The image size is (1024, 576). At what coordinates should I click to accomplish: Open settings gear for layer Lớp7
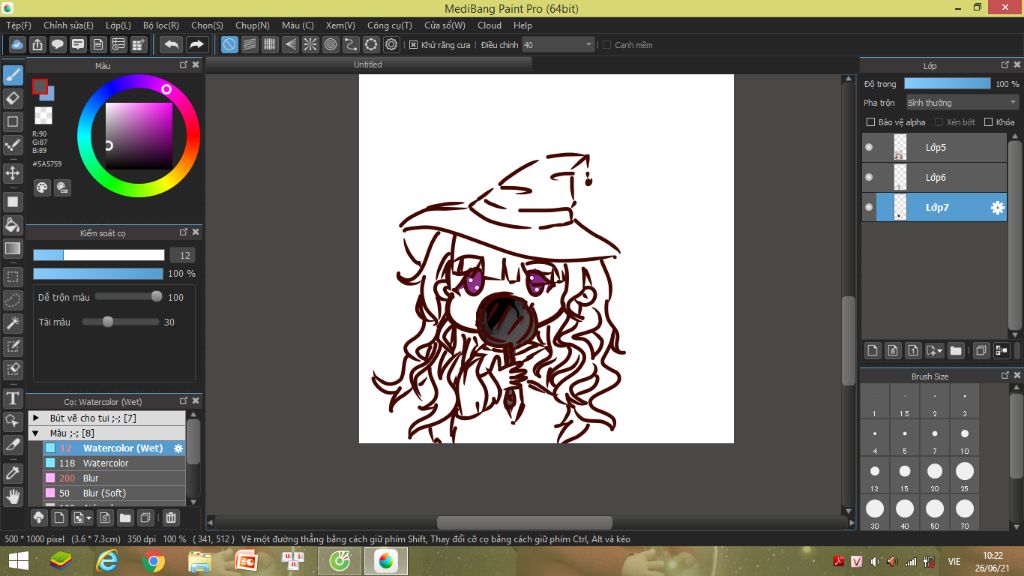point(997,208)
